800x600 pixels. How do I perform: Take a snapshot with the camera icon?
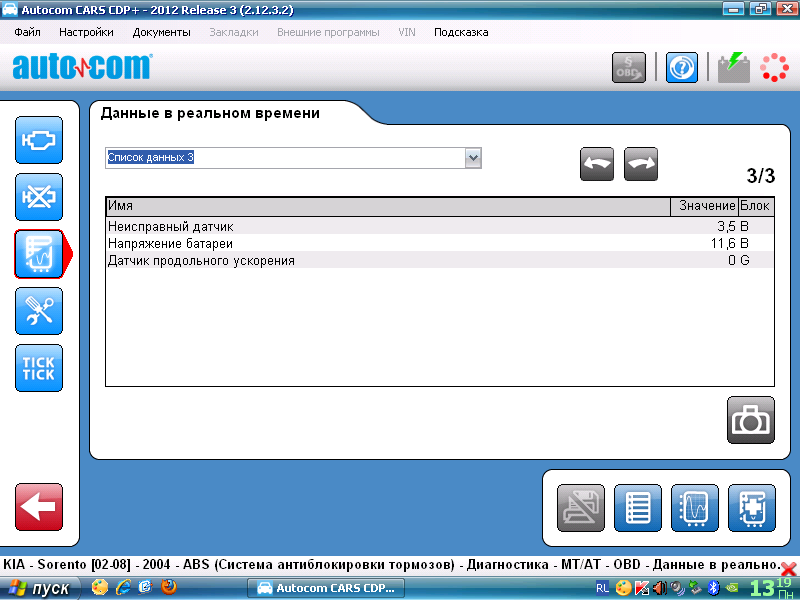(x=750, y=420)
